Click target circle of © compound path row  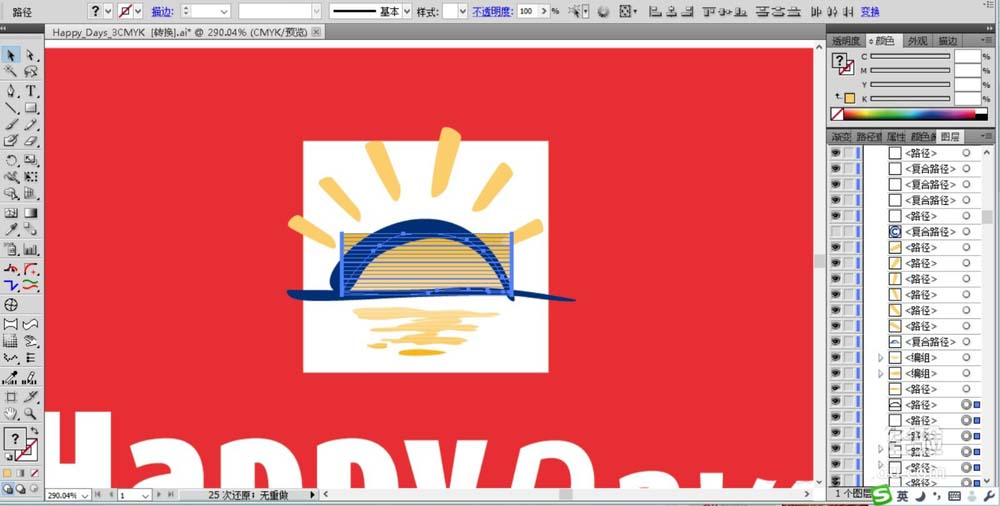pyautogui.click(x=966, y=232)
